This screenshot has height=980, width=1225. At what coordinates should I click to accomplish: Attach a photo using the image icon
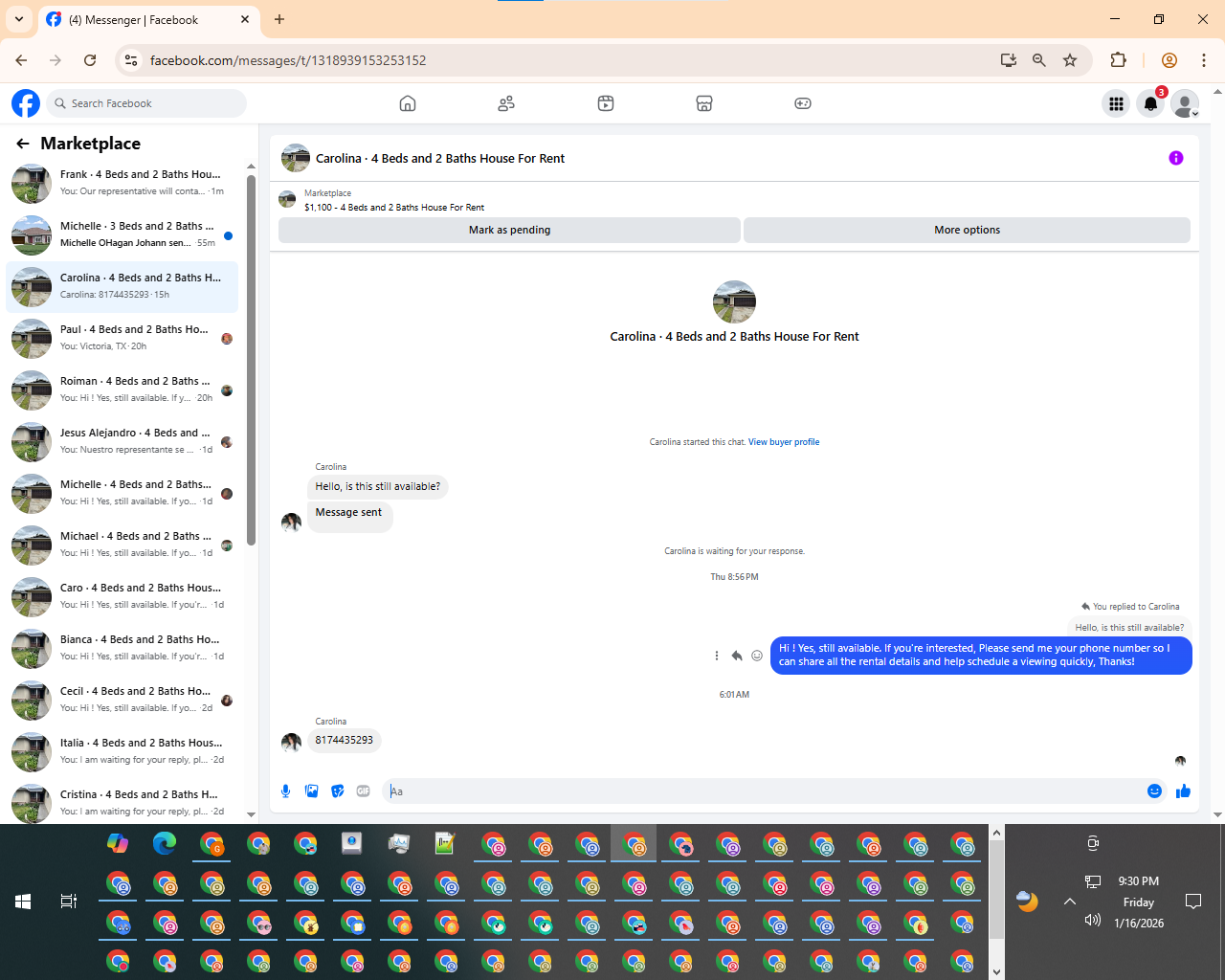[311, 791]
